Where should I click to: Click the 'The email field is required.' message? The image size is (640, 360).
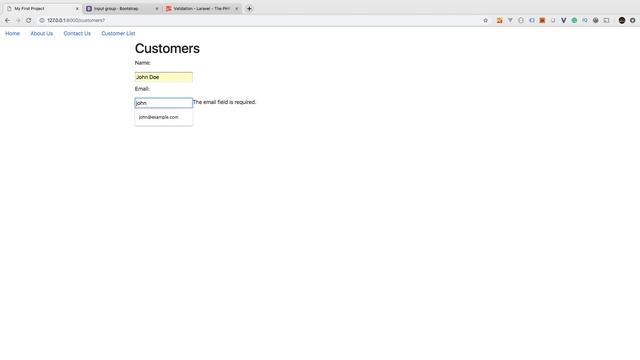coord(224,102)
